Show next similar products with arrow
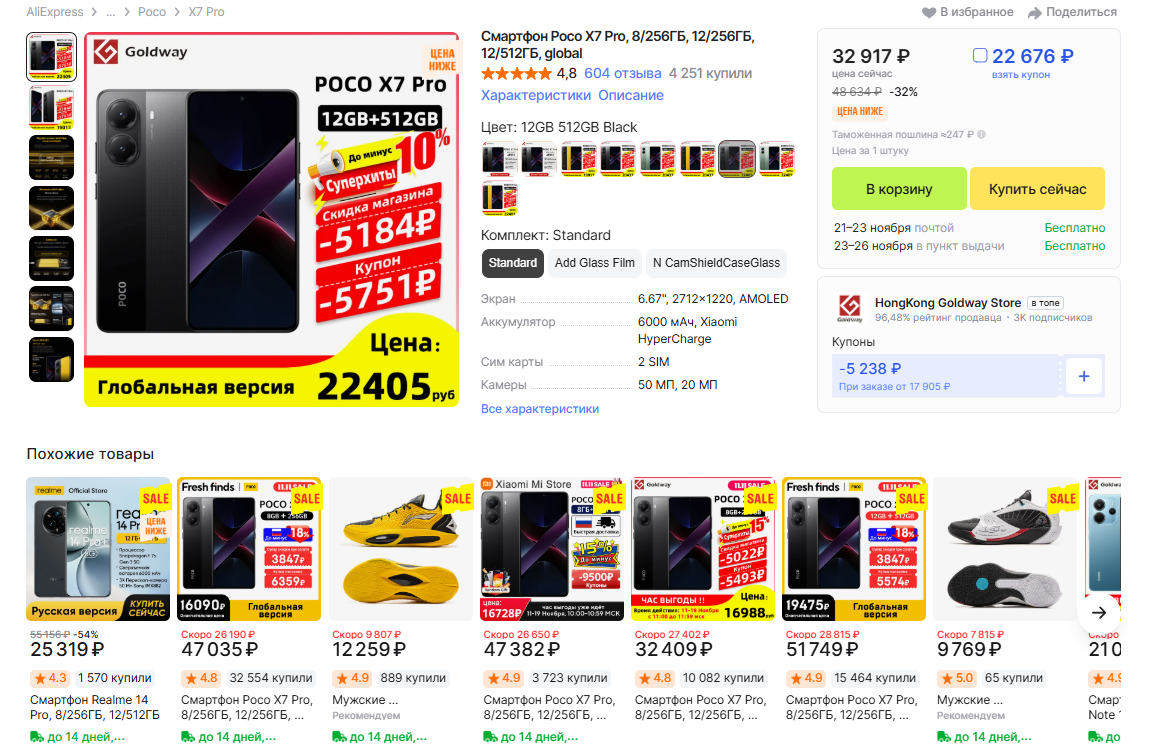The image size is (1176, 756). [1099, 613]
